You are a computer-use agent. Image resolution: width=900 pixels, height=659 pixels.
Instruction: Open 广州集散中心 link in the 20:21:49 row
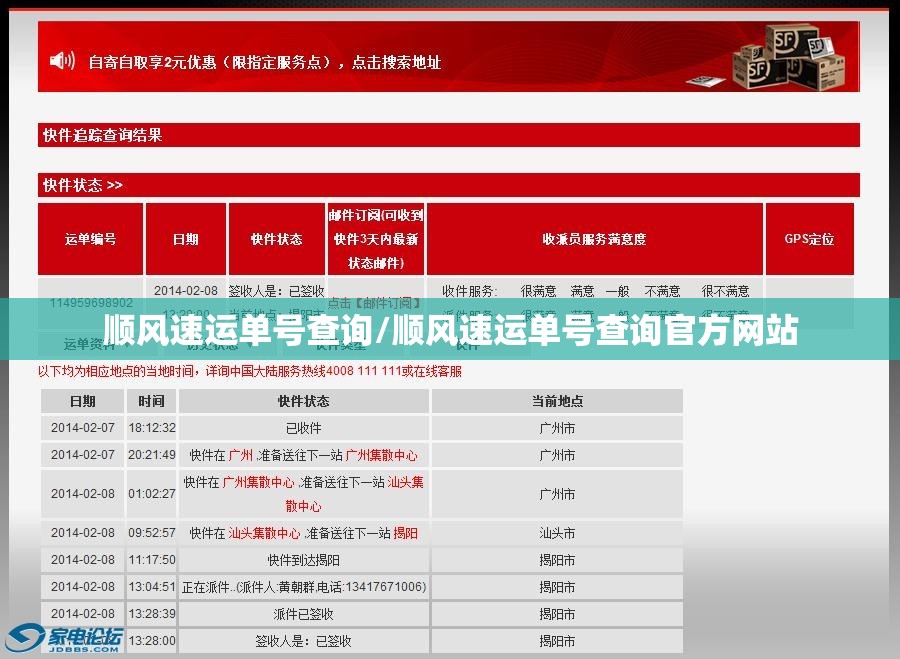coord(382,455)
